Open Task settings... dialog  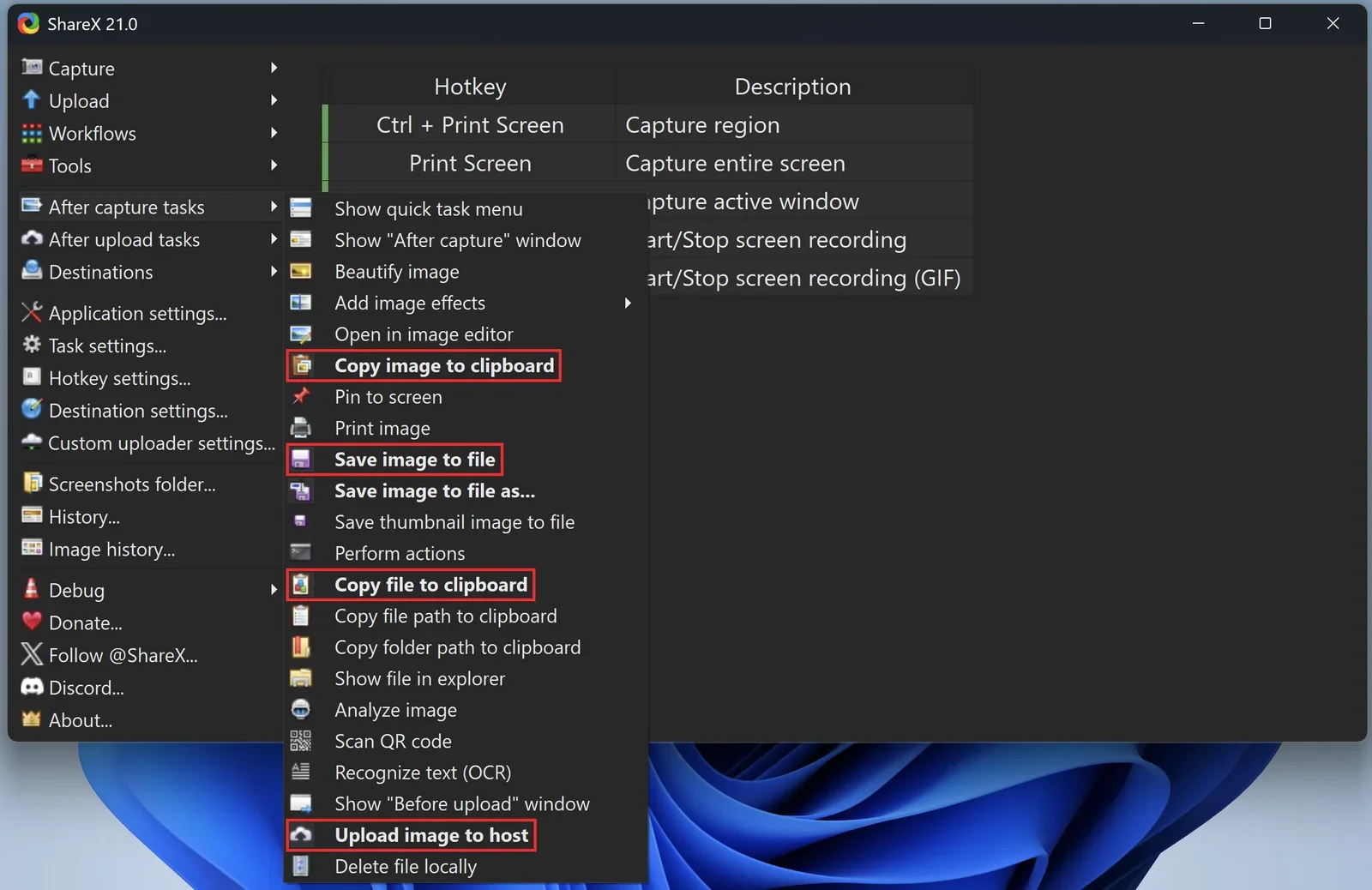click(x=151, y=346)
